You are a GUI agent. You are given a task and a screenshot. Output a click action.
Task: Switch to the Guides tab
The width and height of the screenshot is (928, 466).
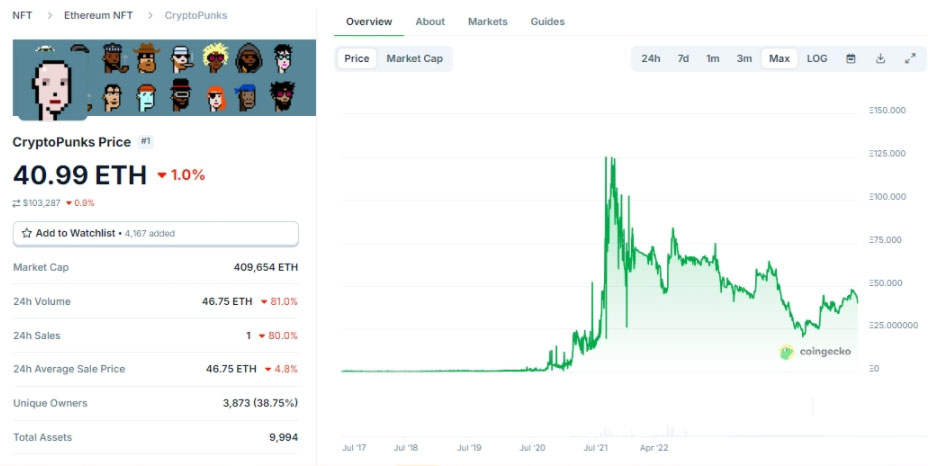[547, 22]
